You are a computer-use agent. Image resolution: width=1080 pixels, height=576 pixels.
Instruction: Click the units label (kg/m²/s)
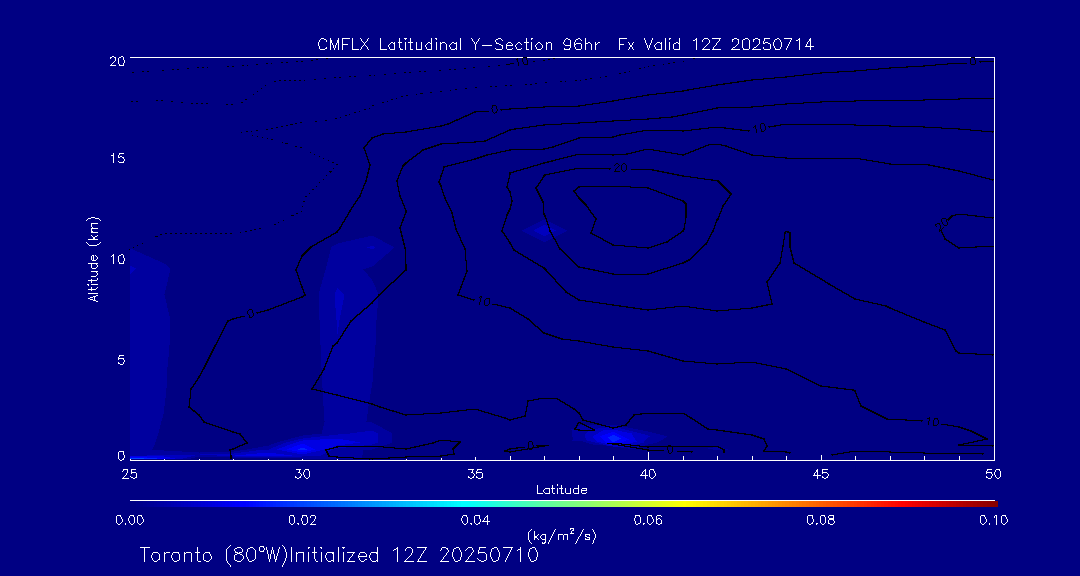(x=561, y=535)
